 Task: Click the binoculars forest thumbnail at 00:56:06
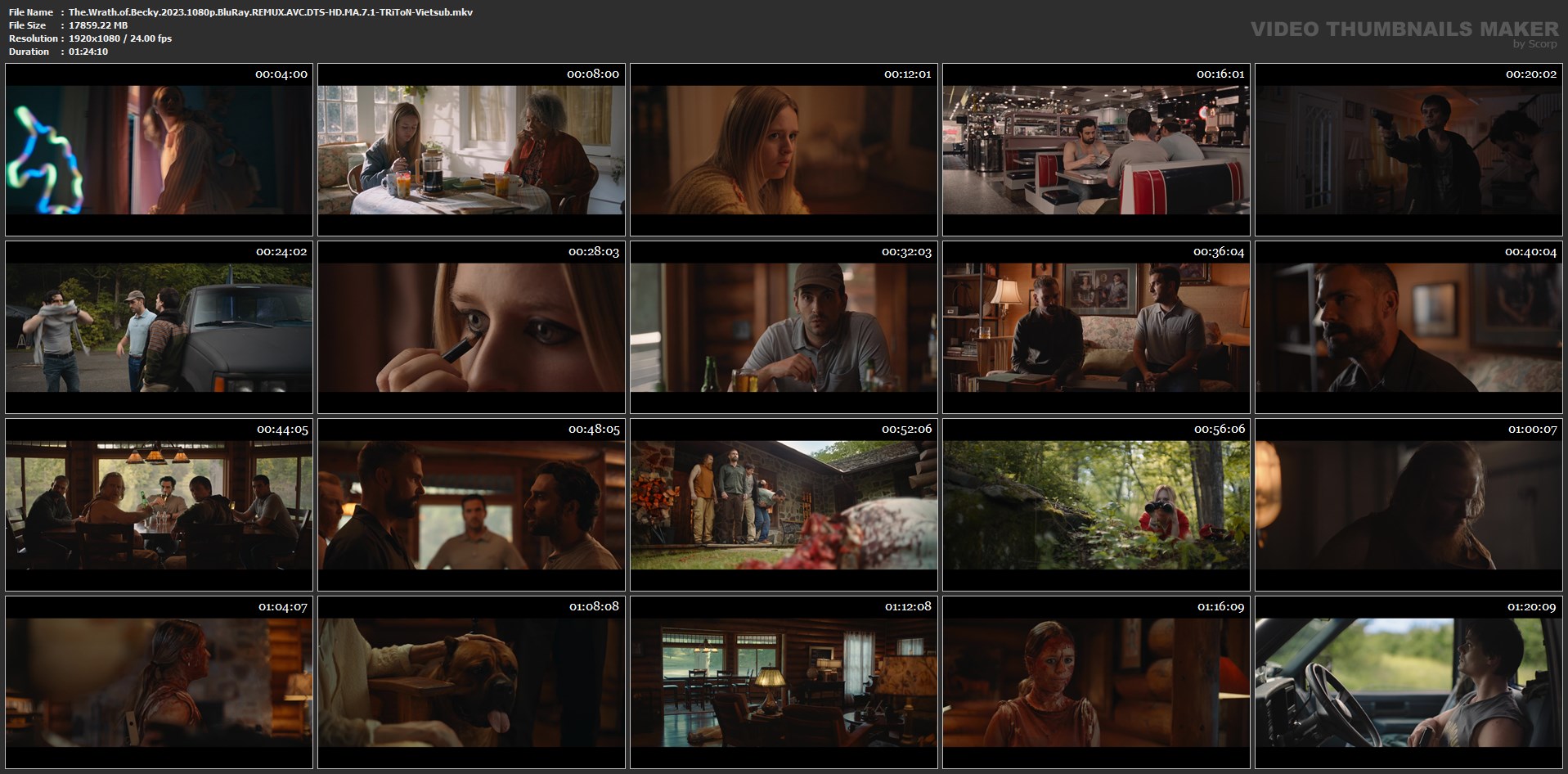1096,505
